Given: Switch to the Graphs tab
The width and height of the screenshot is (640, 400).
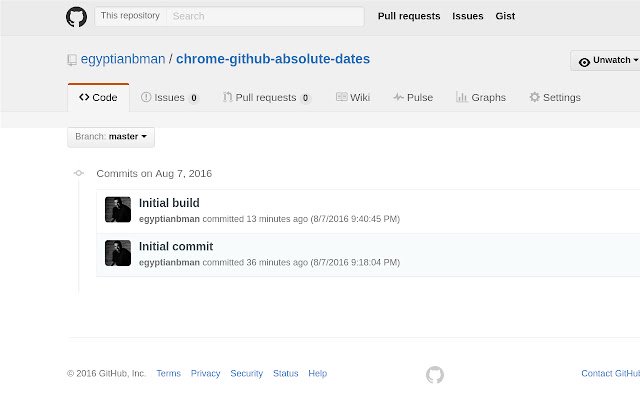Looking at the screenshot, I should (x=481, y=98).
